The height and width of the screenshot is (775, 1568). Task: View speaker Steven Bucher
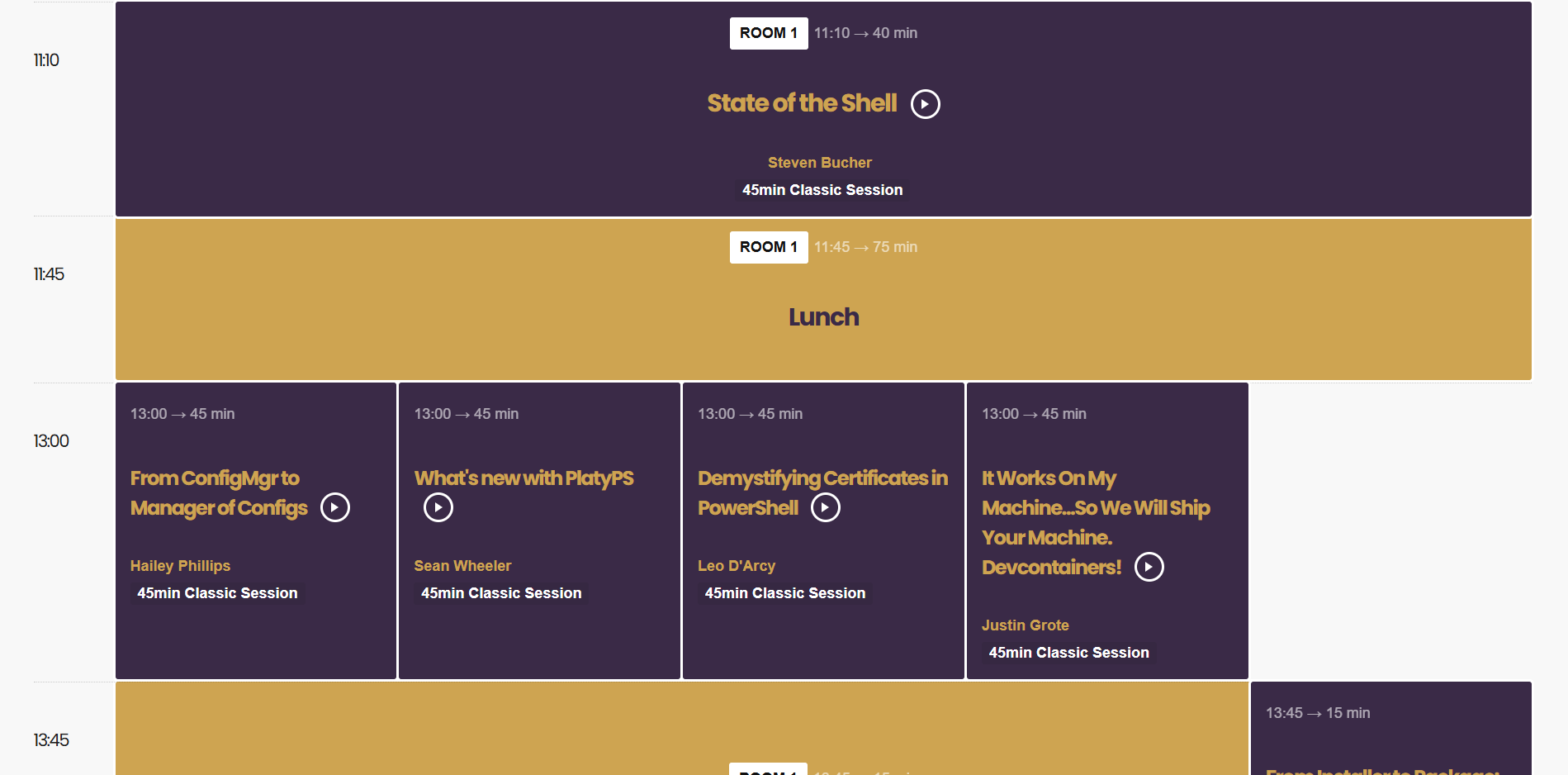[820, 163]
